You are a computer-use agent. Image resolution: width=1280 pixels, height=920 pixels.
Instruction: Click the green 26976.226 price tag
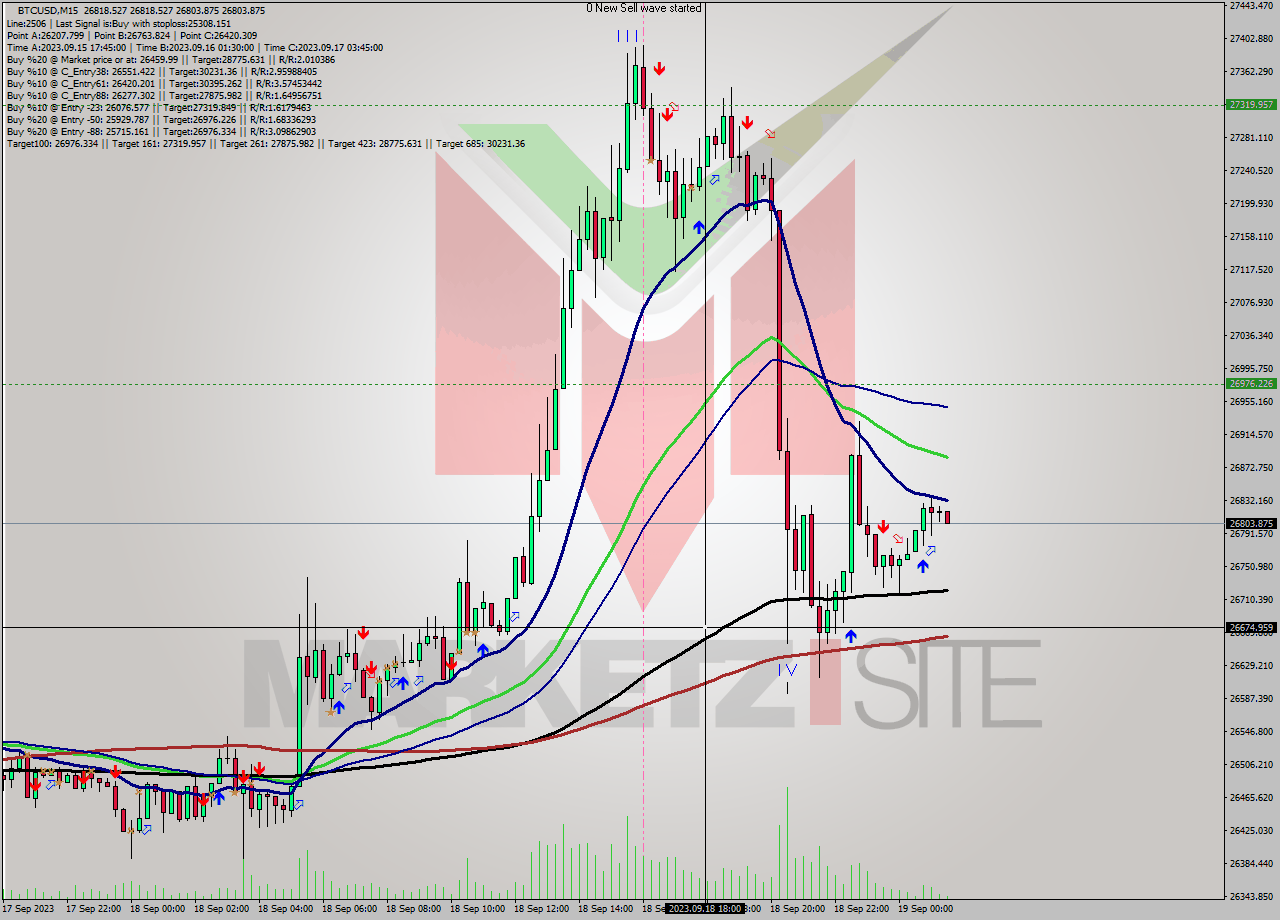[1251, 383]
